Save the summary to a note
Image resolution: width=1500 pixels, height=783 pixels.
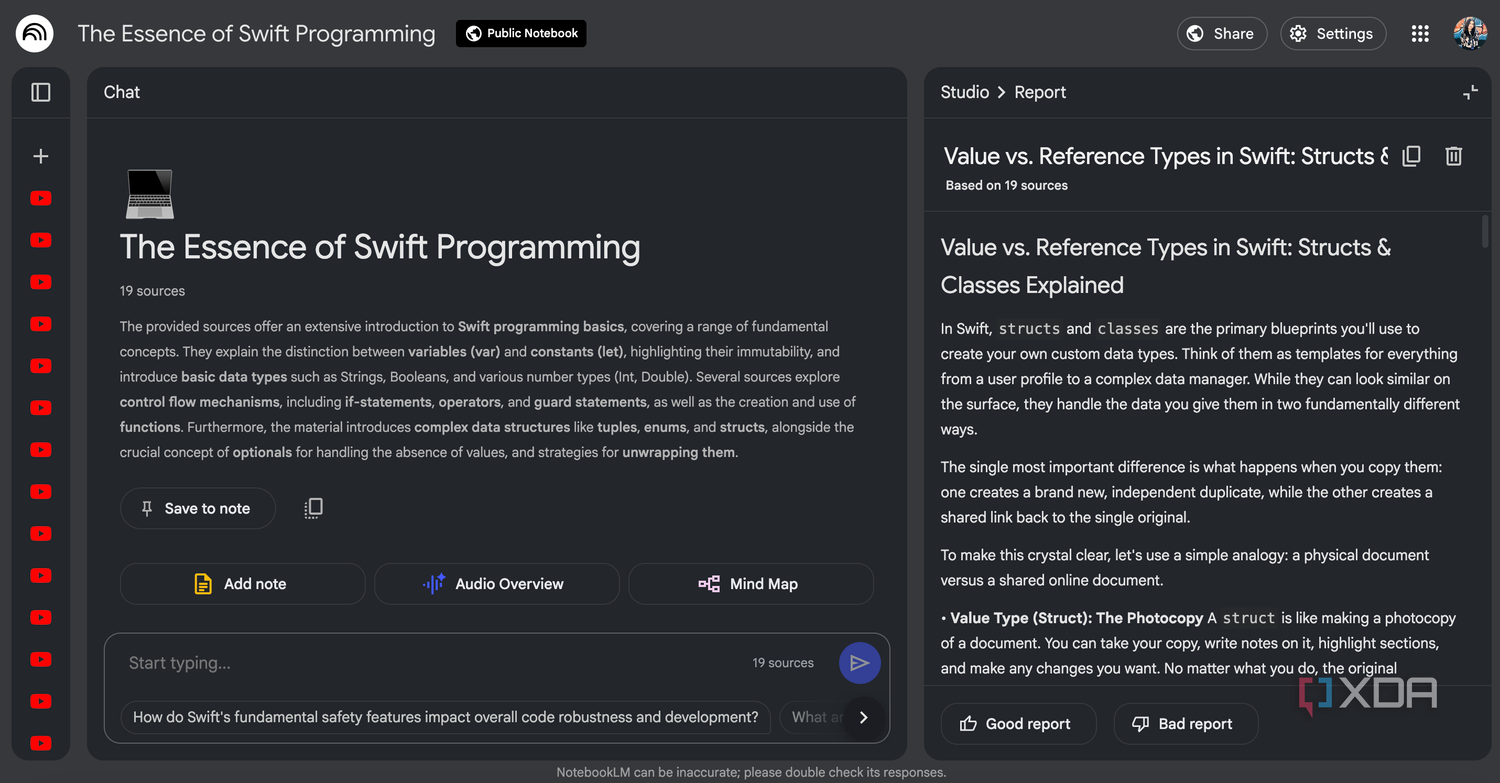tap(198, 508)
